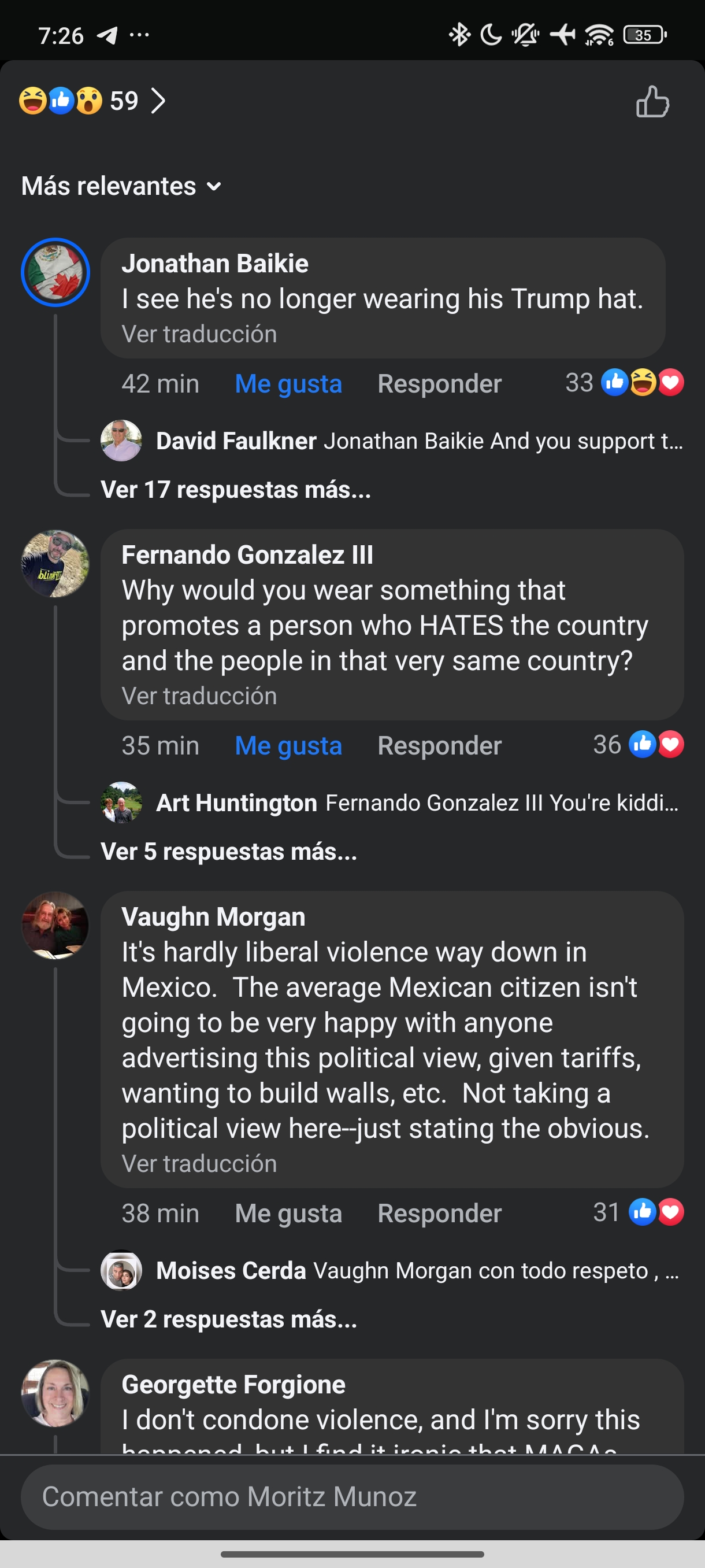Toggle Me gusta on Fernando Gonzalez's comment

pos(288,746)
